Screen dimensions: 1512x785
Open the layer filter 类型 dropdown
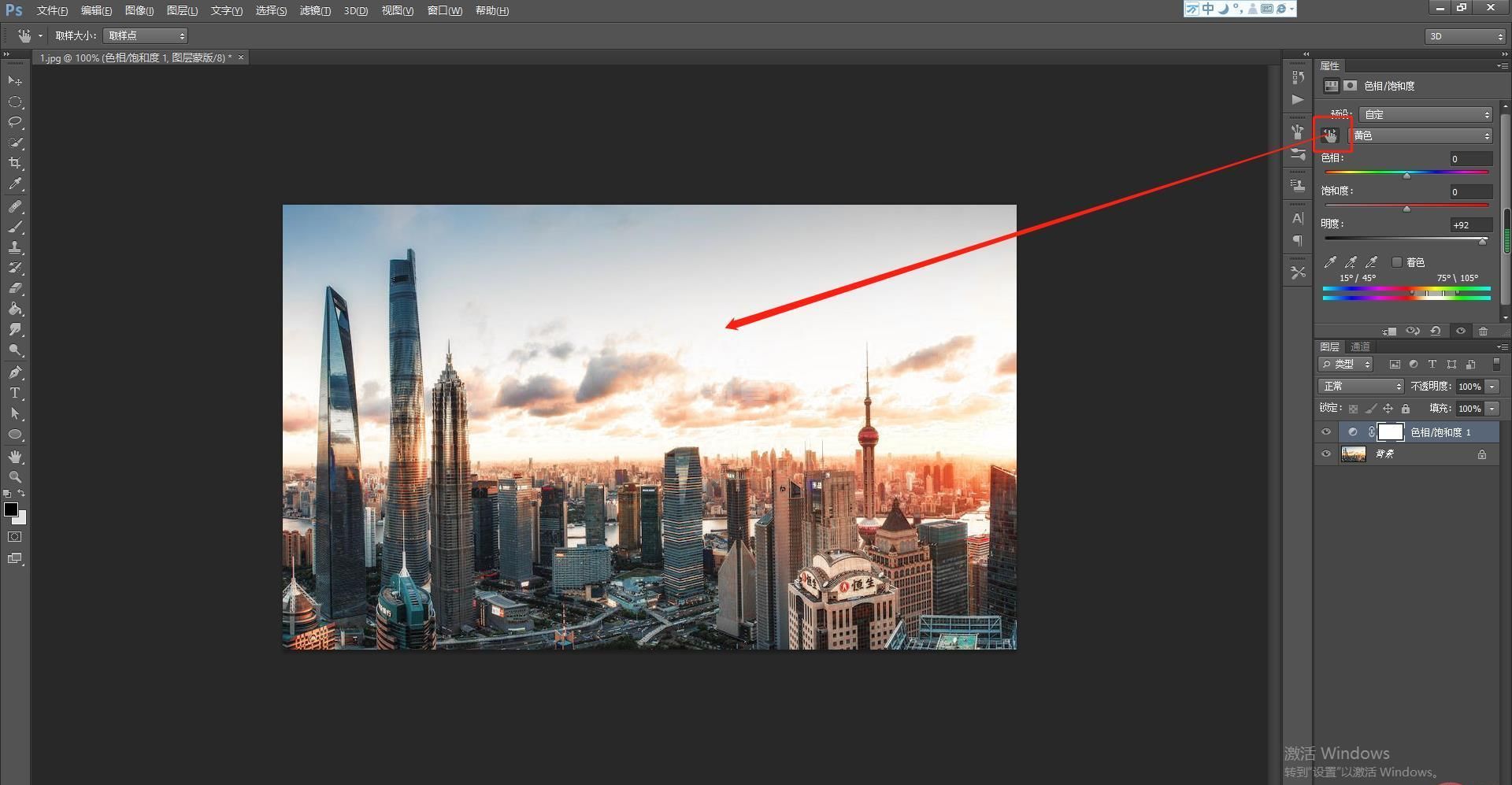[x=1346, y=365]
